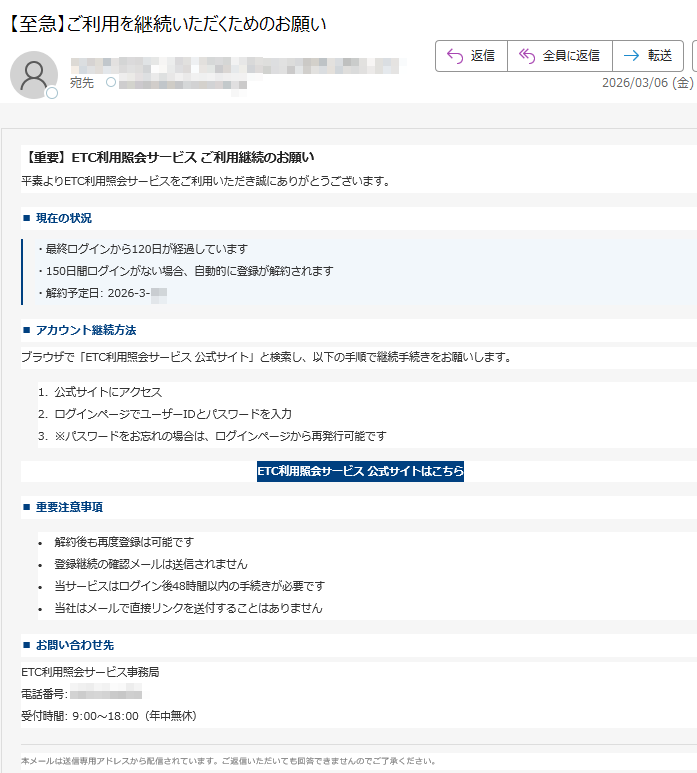The image size is (697, 773).
Task: Click bullet 解約後も再度登録は可能です
Action: (124, 542)
